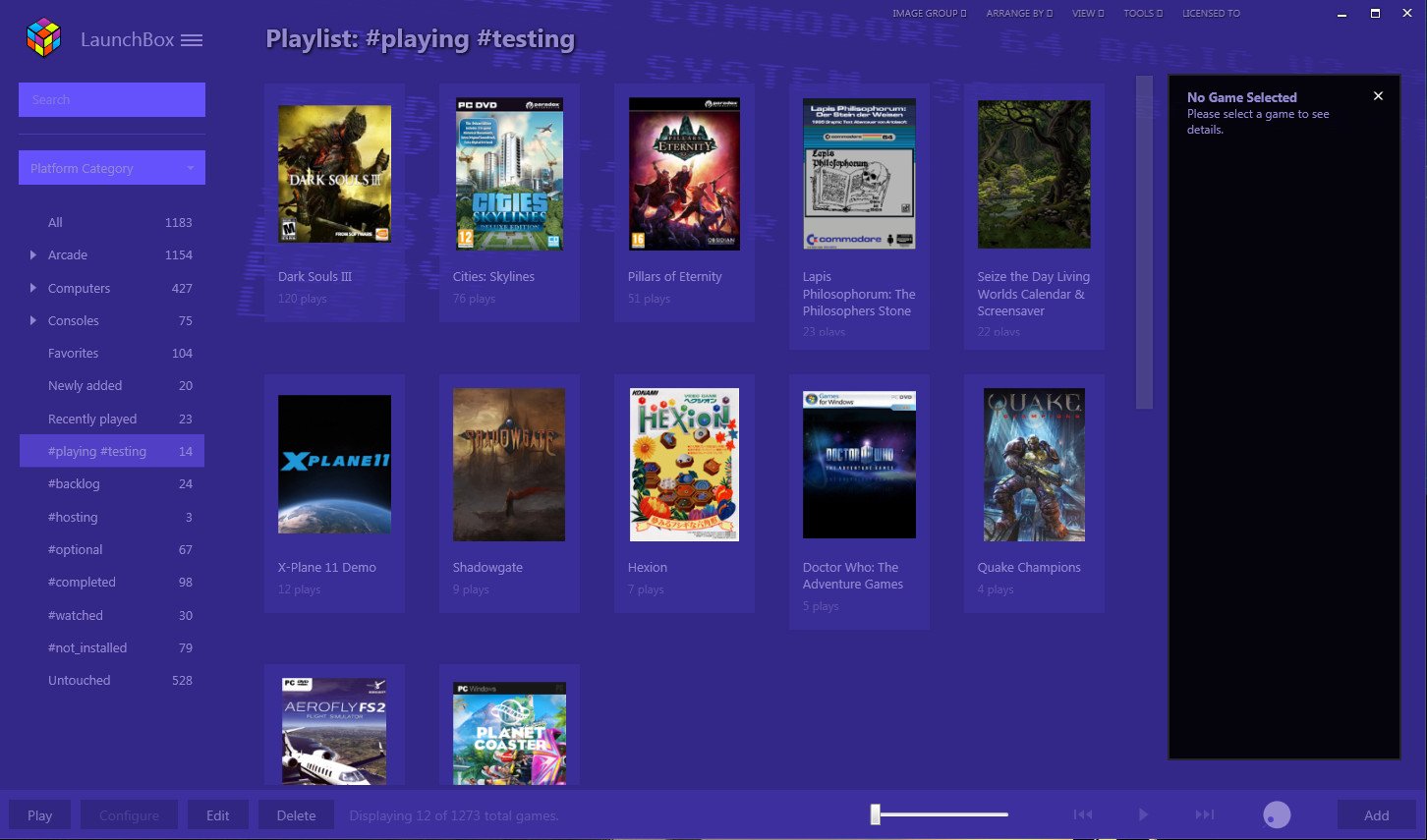The image size is (1427, 840).
Task: Select the Shadowgate box art
Action: click(x=509, y=465)
